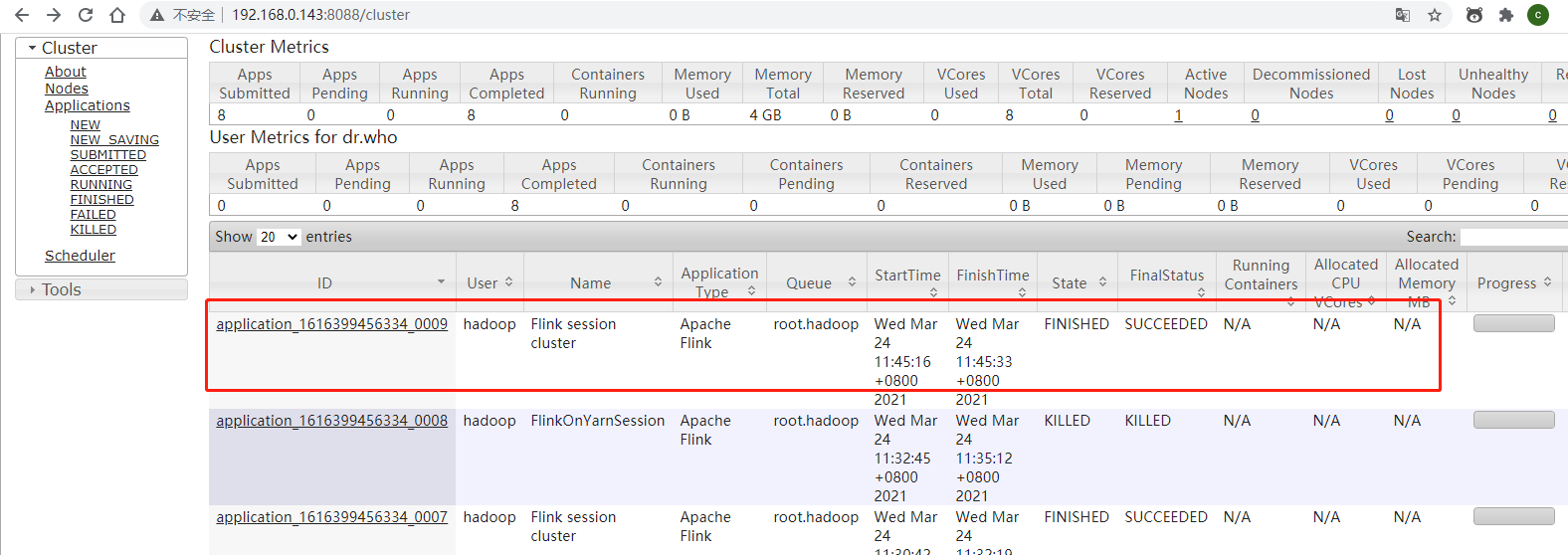This screenshot has height=555, width=1568.
Task: Open the About link
Action: point(65,72)
